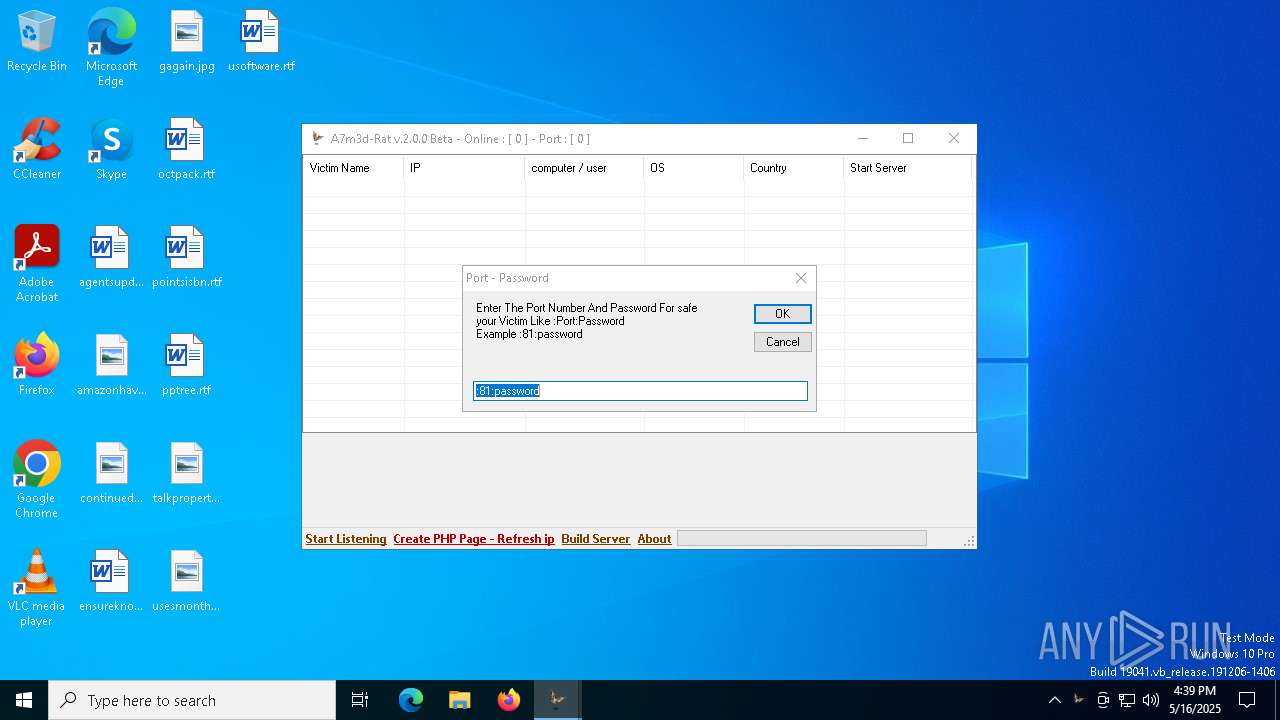Show hidden system tray icons
The image size is (1280, 720).
pos(1054,700)
